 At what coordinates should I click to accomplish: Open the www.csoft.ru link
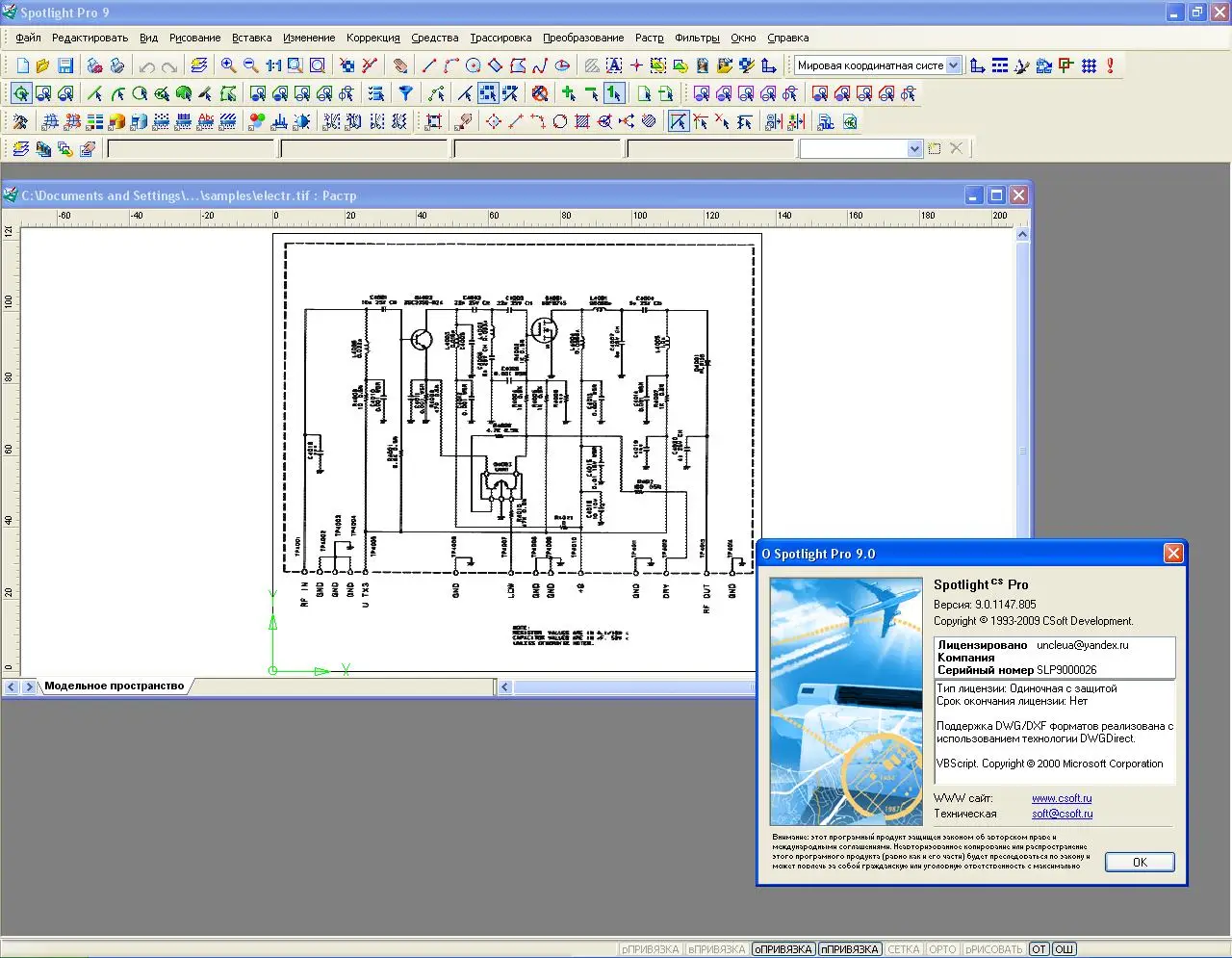pyautogui.click(x=1062, y=798)
